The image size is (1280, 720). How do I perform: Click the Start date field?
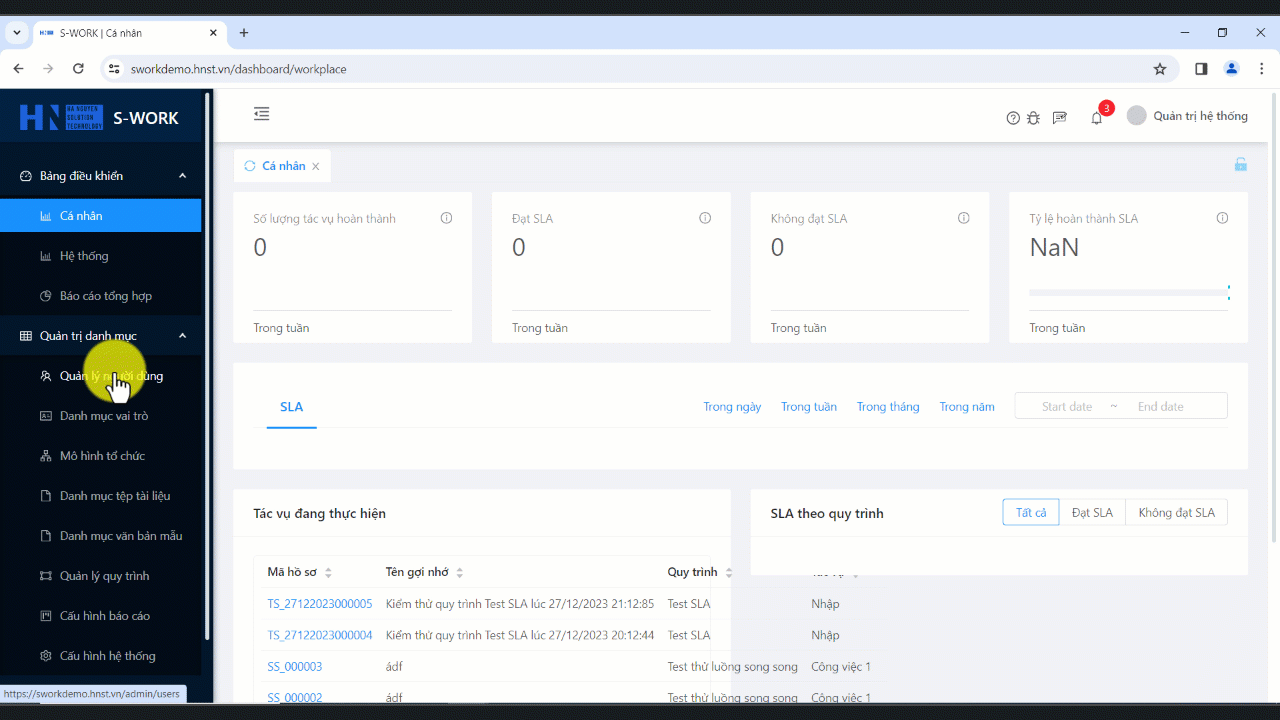pyautogui.click(x=1067, y=407)
